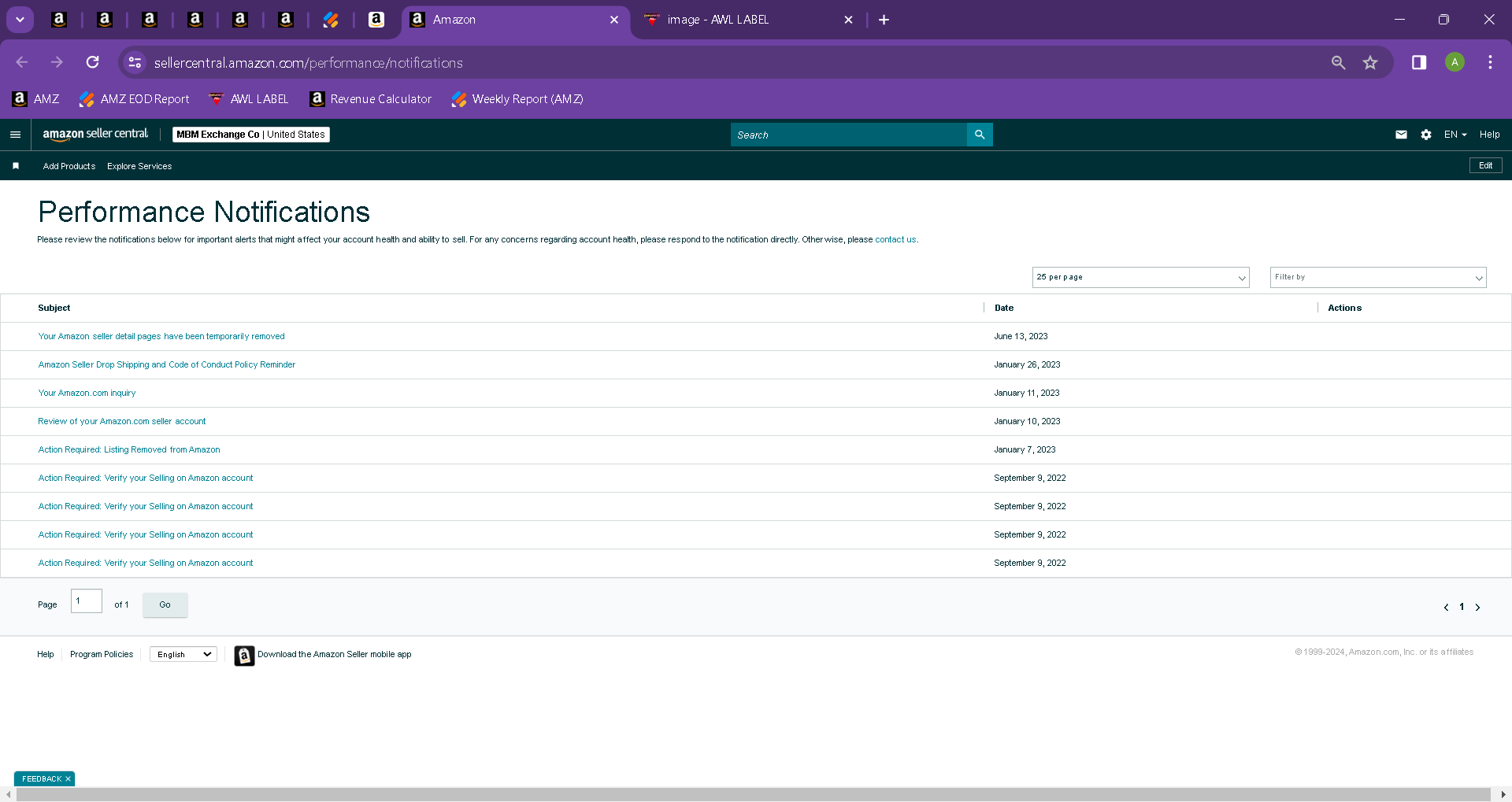Image resolution: width=1512 pixels, height=802 pixels.
Task: Click the June 13, 2023 date cell
Action: pyautogui.click(x=1021, y=336)
